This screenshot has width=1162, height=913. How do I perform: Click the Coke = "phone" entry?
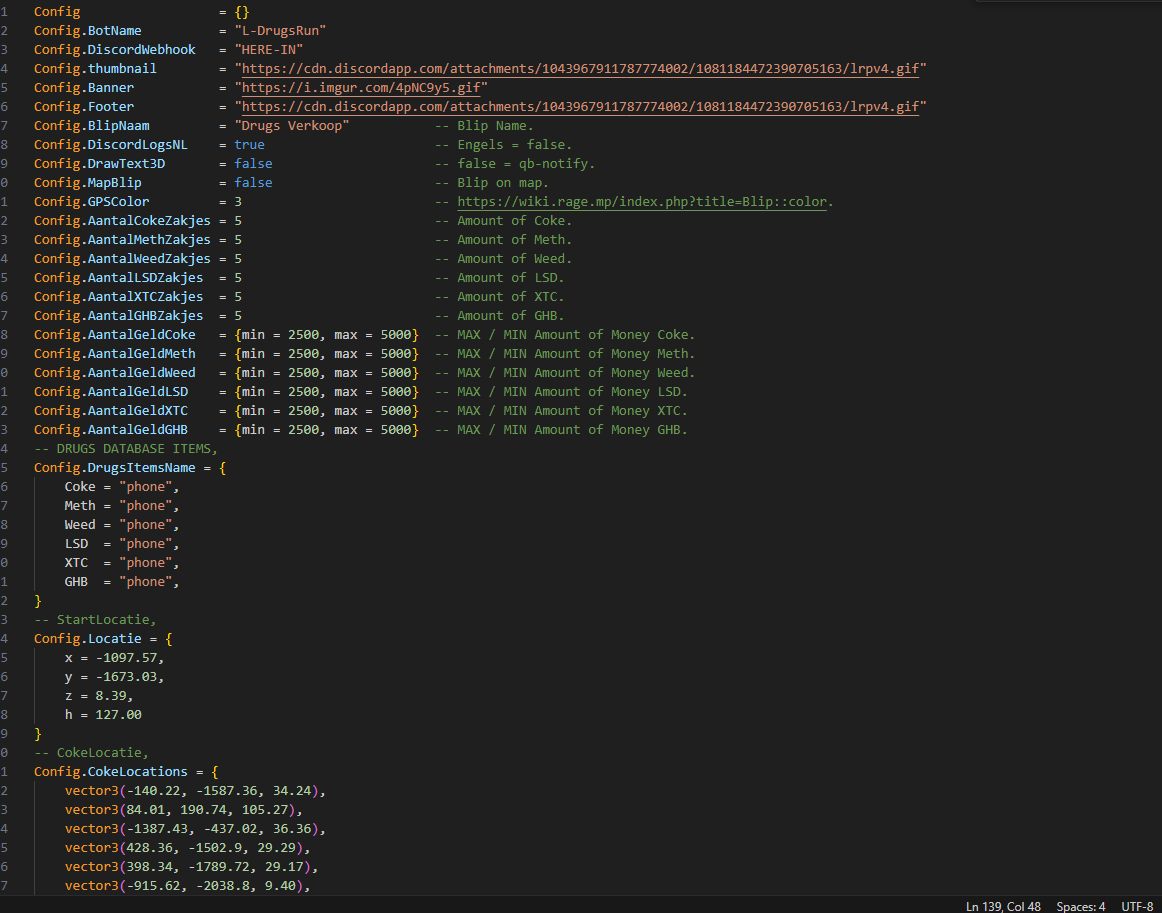coord(122,487)
